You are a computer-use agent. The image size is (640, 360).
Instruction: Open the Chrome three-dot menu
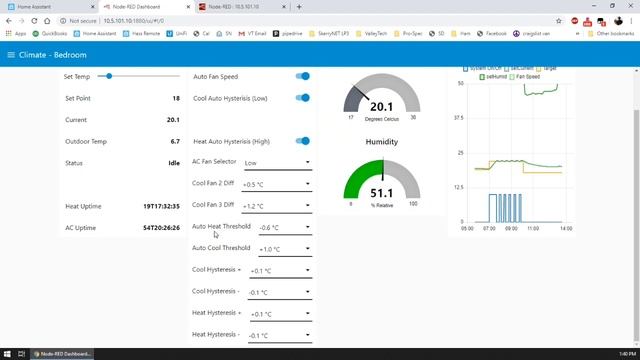click(x=632, y=21)
